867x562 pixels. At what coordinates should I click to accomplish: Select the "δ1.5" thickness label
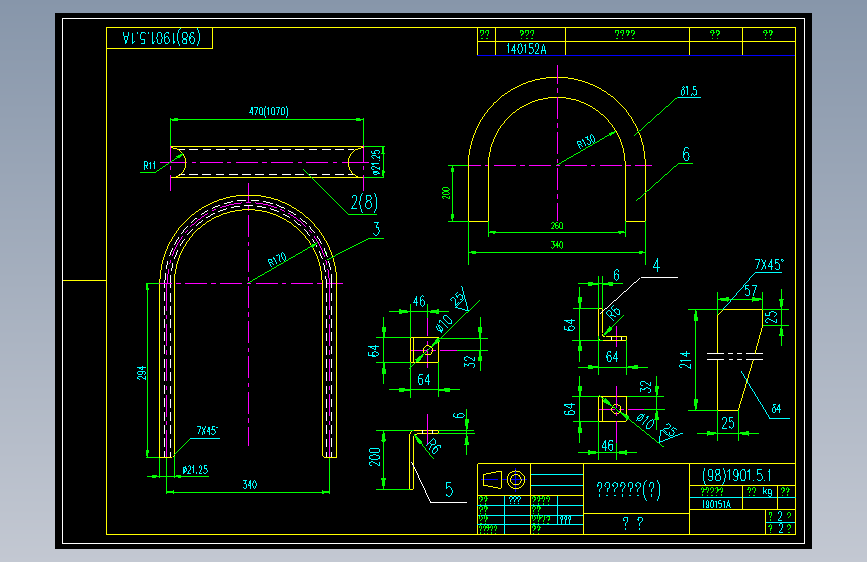click(689, 91)
